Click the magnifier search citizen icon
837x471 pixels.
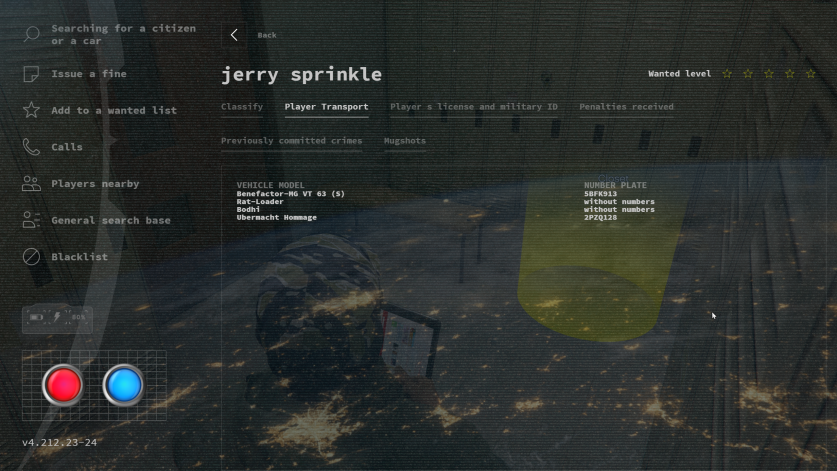[32, 35]
